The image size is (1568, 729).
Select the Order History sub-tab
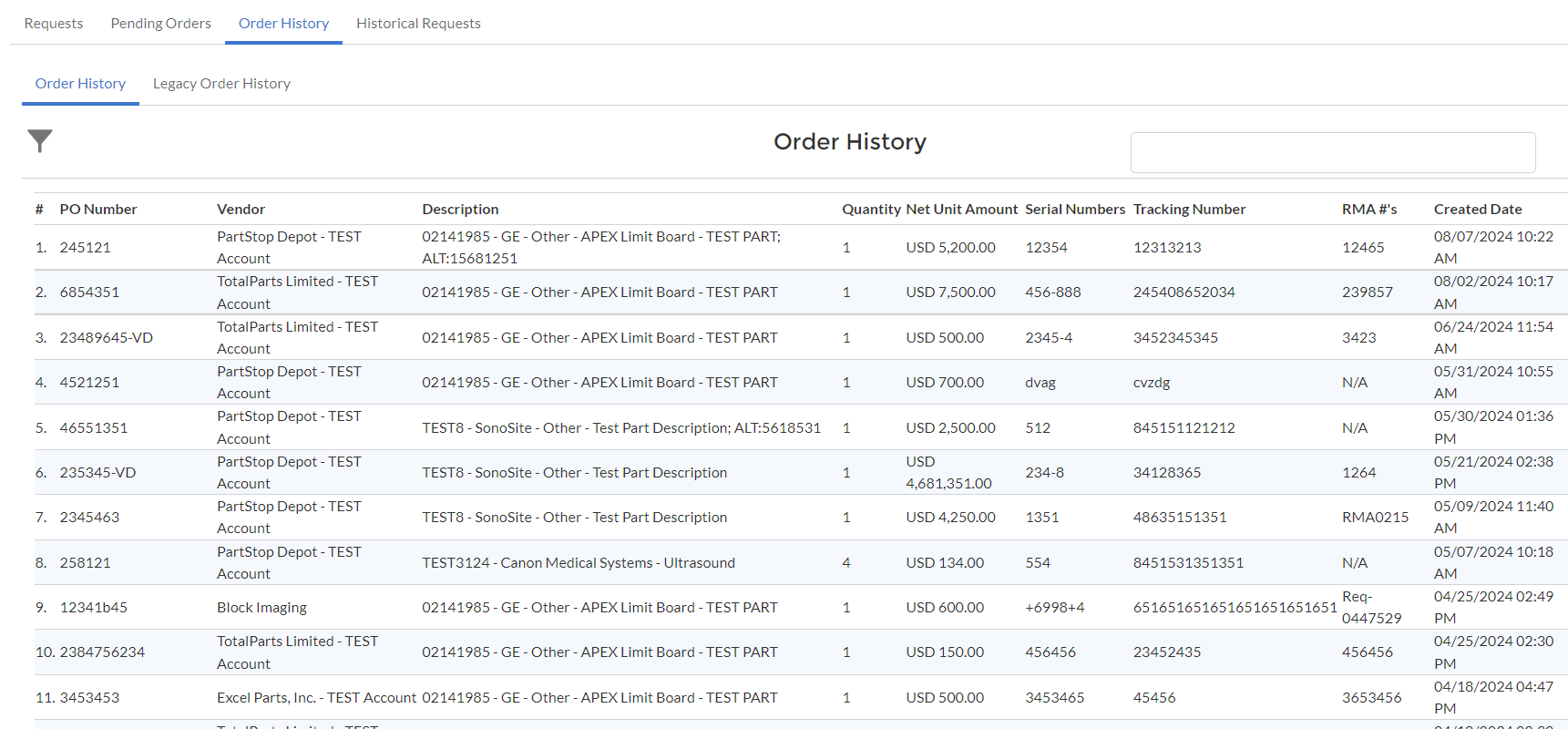click(80, 84)
